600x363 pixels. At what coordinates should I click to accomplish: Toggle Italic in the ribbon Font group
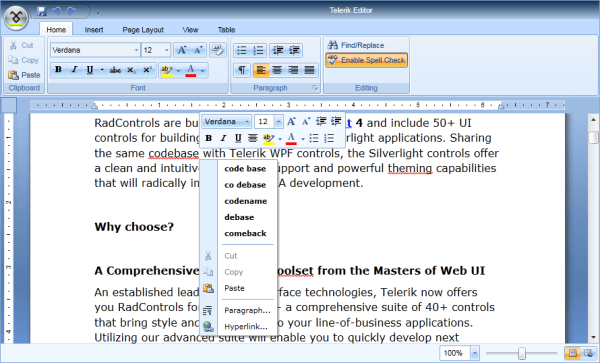74,70
